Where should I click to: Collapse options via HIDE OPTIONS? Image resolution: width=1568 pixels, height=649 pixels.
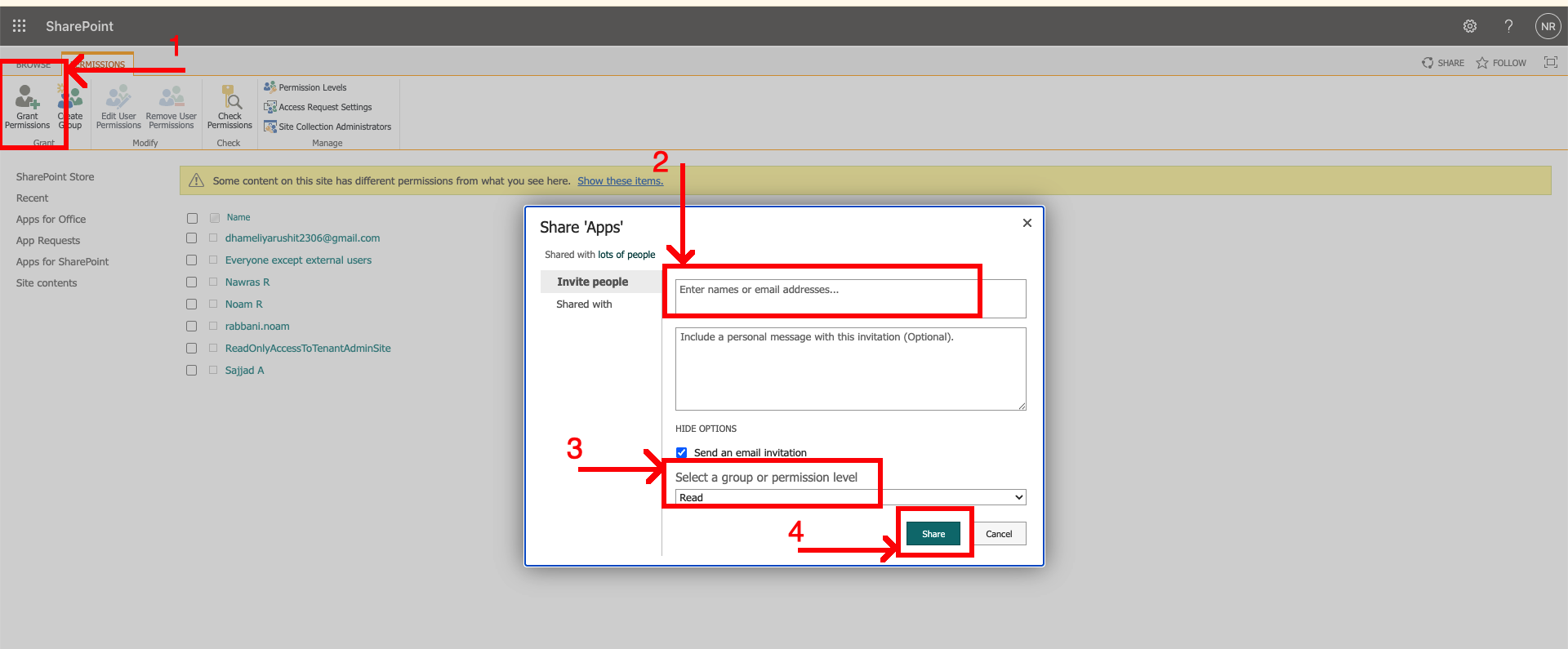706,429
